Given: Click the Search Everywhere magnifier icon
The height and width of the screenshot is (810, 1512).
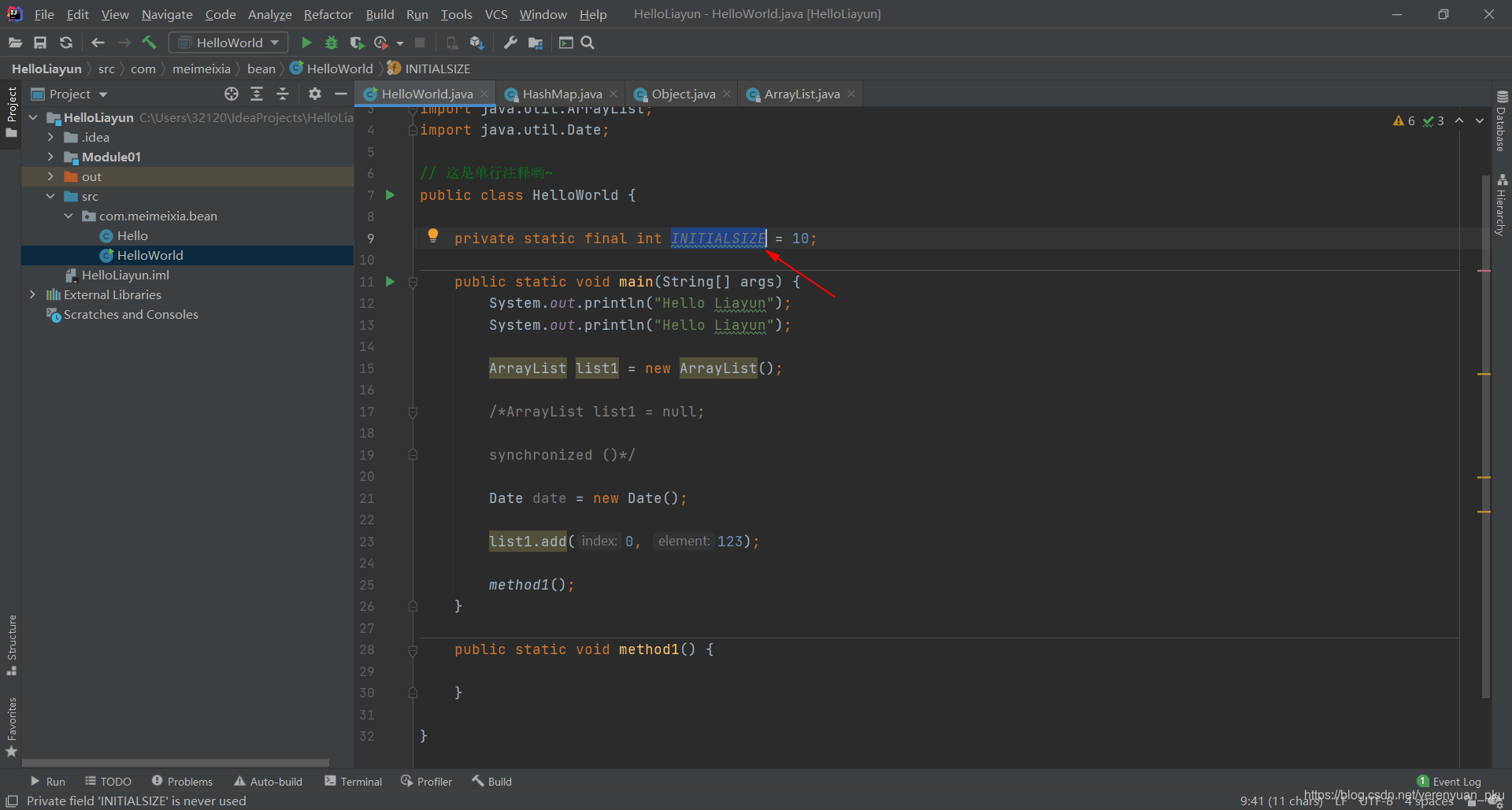Looking at the screenshot, I should point(587,43).
